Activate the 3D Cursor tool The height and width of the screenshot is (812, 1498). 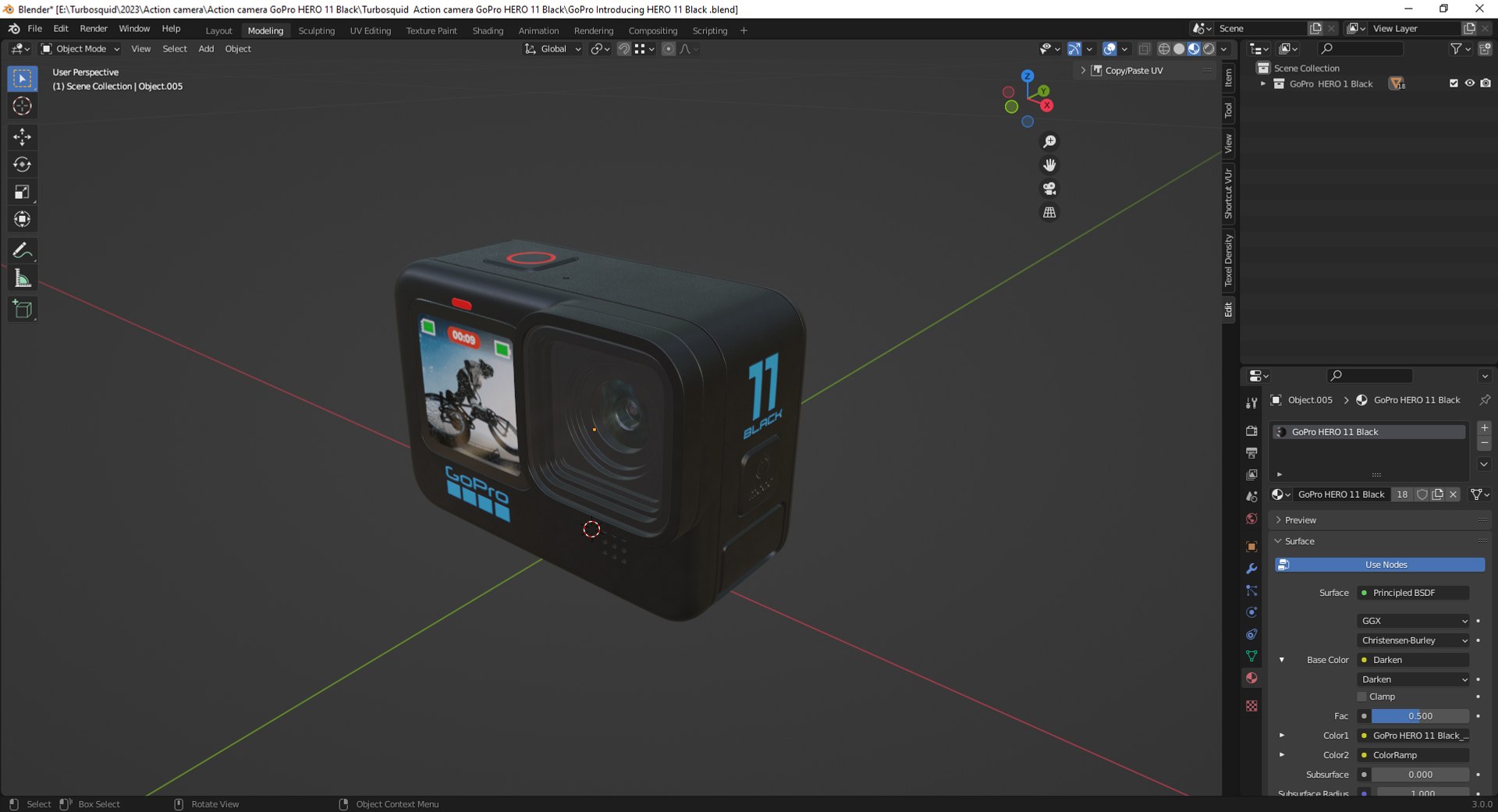22,106
